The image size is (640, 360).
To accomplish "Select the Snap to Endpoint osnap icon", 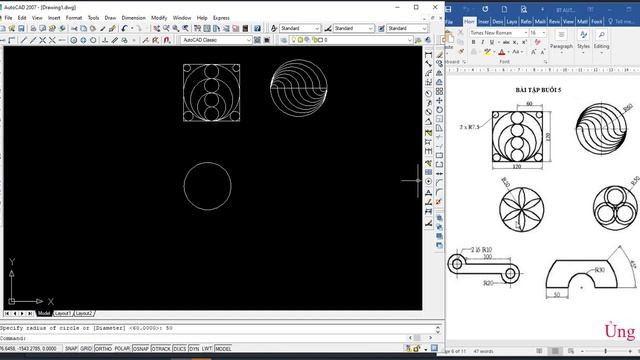I will click(x=23, y=40).
